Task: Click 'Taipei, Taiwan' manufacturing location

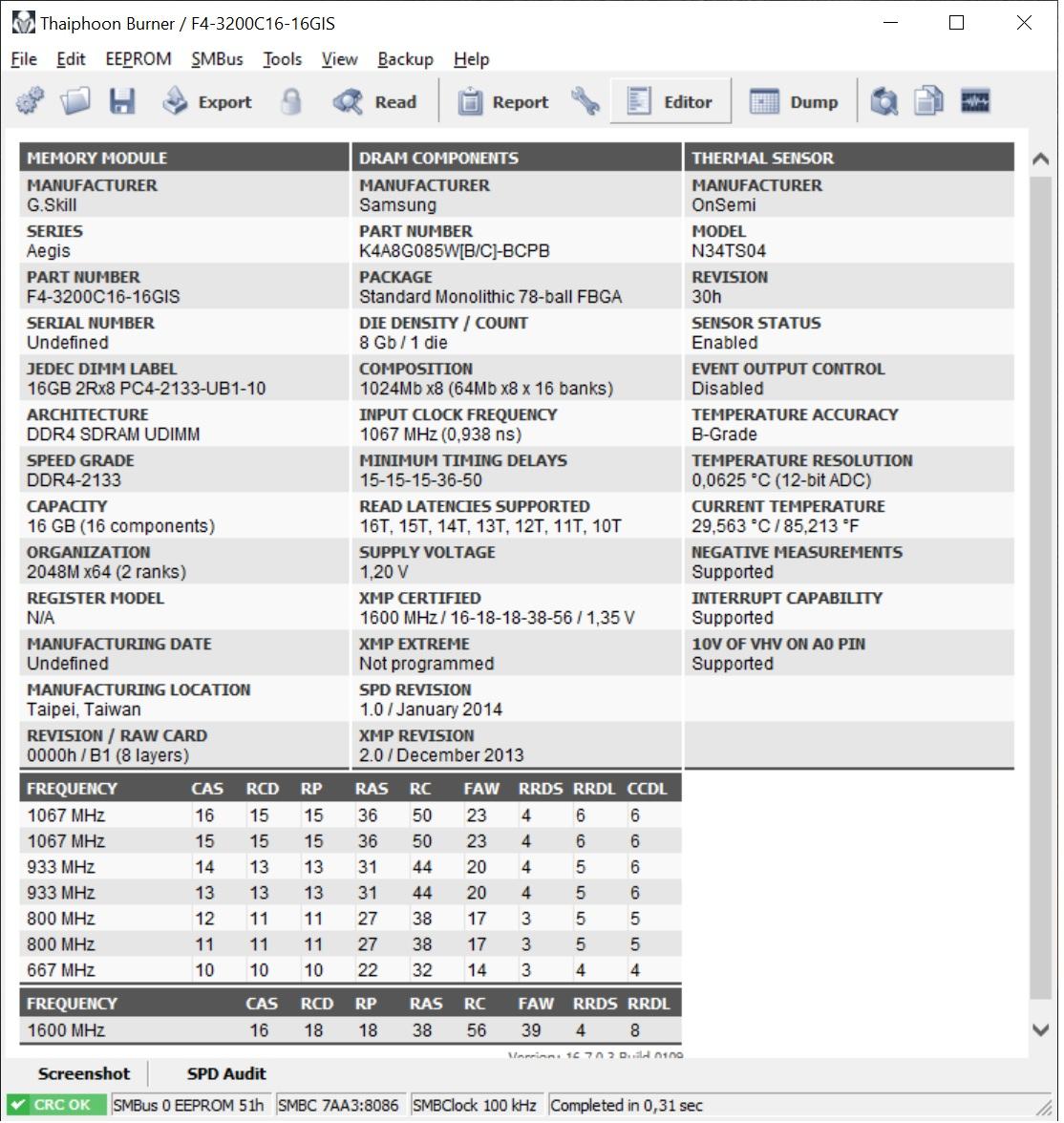Action: pos(84,709)
